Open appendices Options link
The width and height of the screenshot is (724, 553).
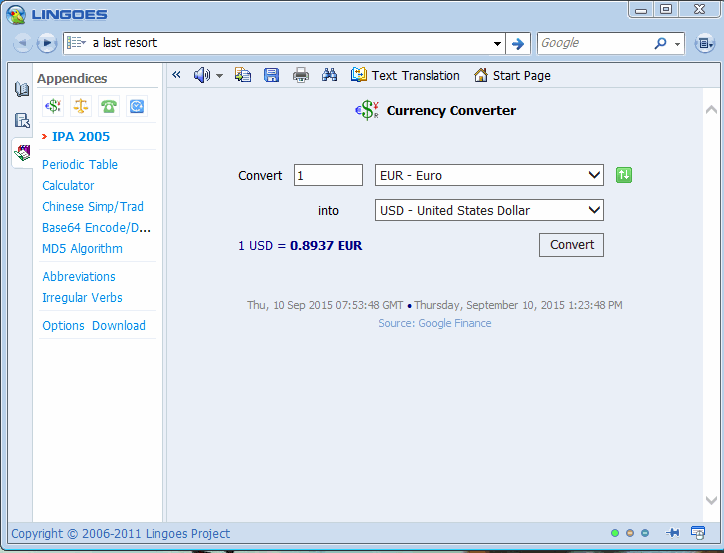pyautogui.click(x=63, y=325)
